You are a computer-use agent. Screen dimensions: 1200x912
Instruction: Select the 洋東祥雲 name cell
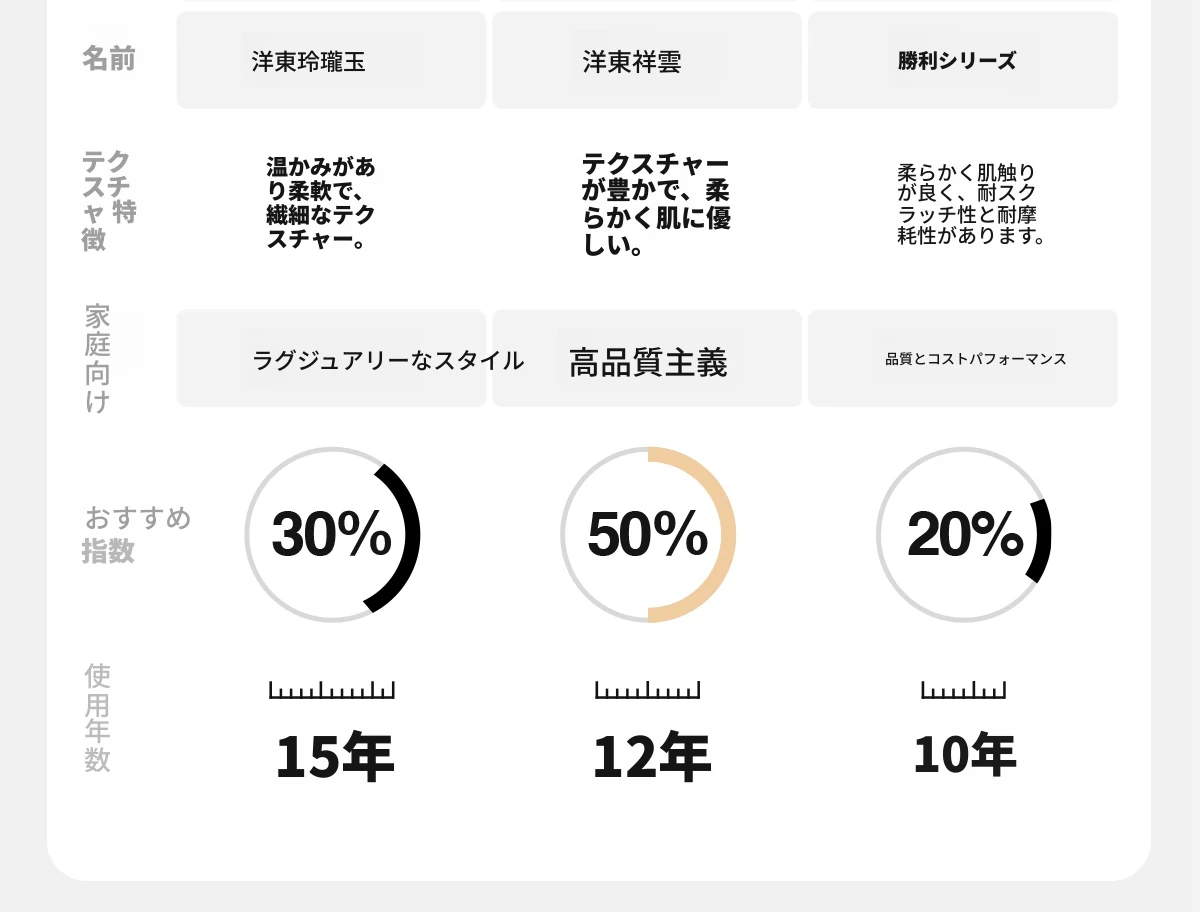coord(647,61)
